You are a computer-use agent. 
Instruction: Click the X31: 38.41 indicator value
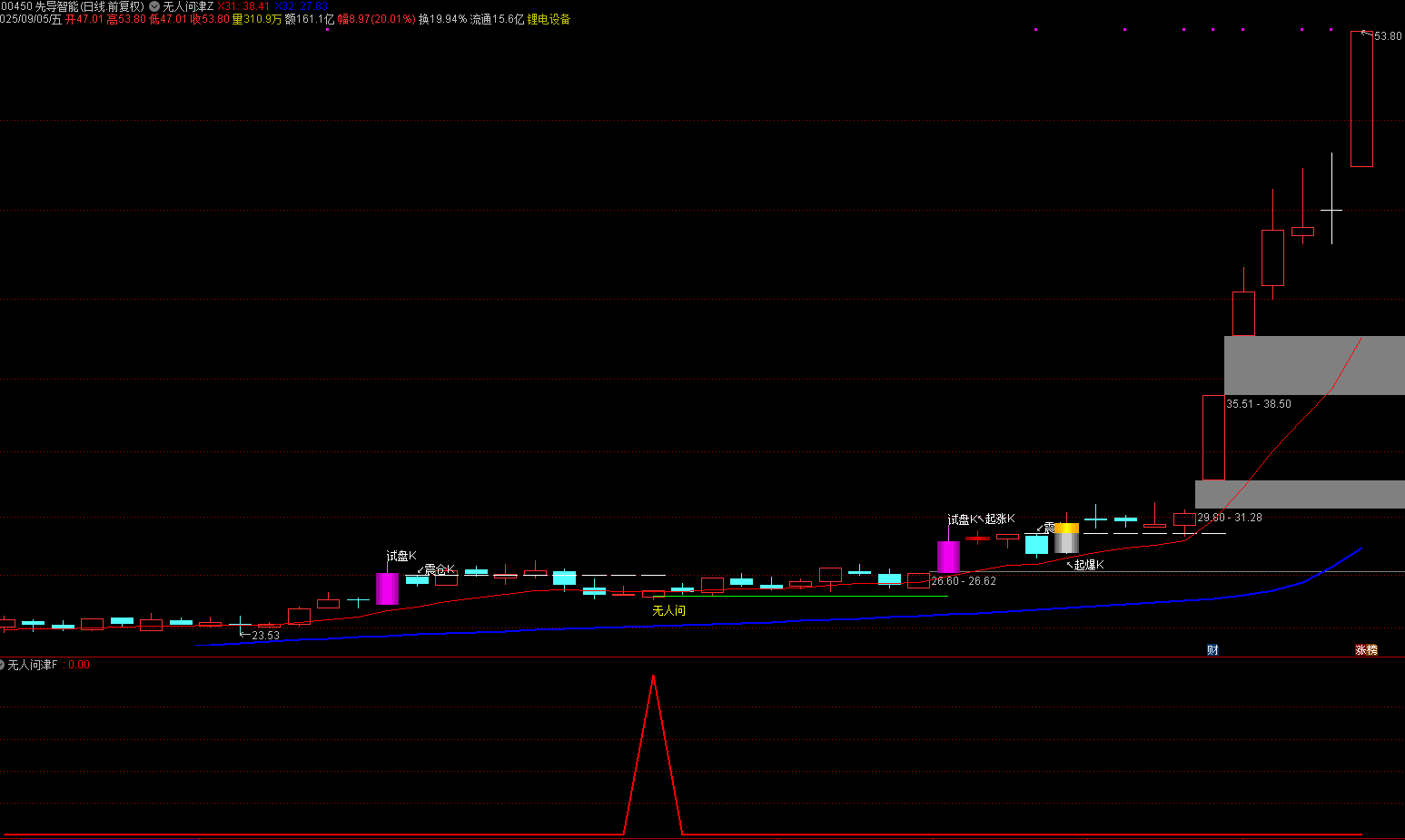coord(243,6)
